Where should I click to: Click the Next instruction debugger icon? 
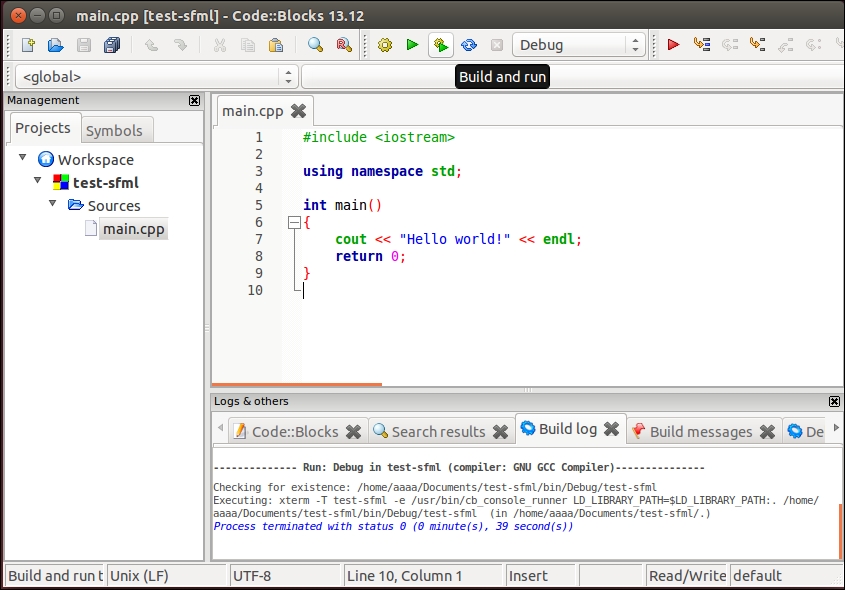click(813, 45)
